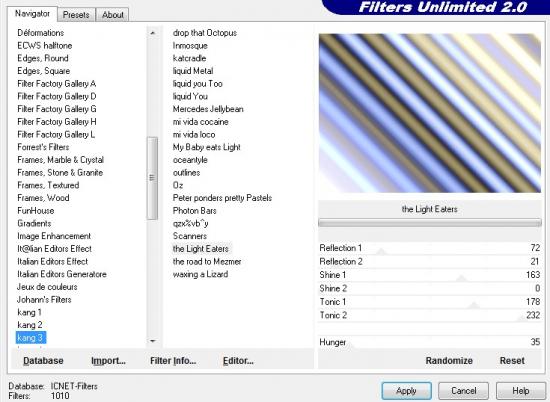
Task: Click the Apply button
Action: pyautogui.click(x=407, y=390)
